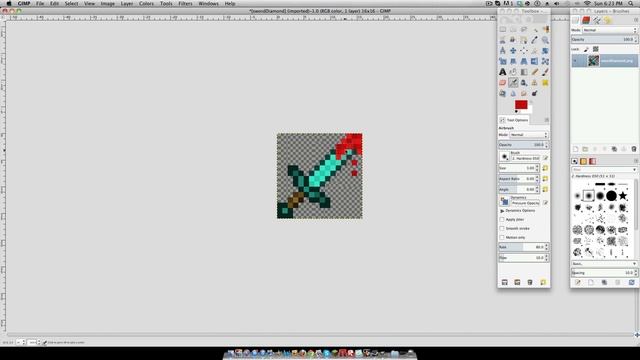The width and height of the screenshot is (640, 360).
Task: Expand the Dynamics Options section
Action: pos(502,211)
